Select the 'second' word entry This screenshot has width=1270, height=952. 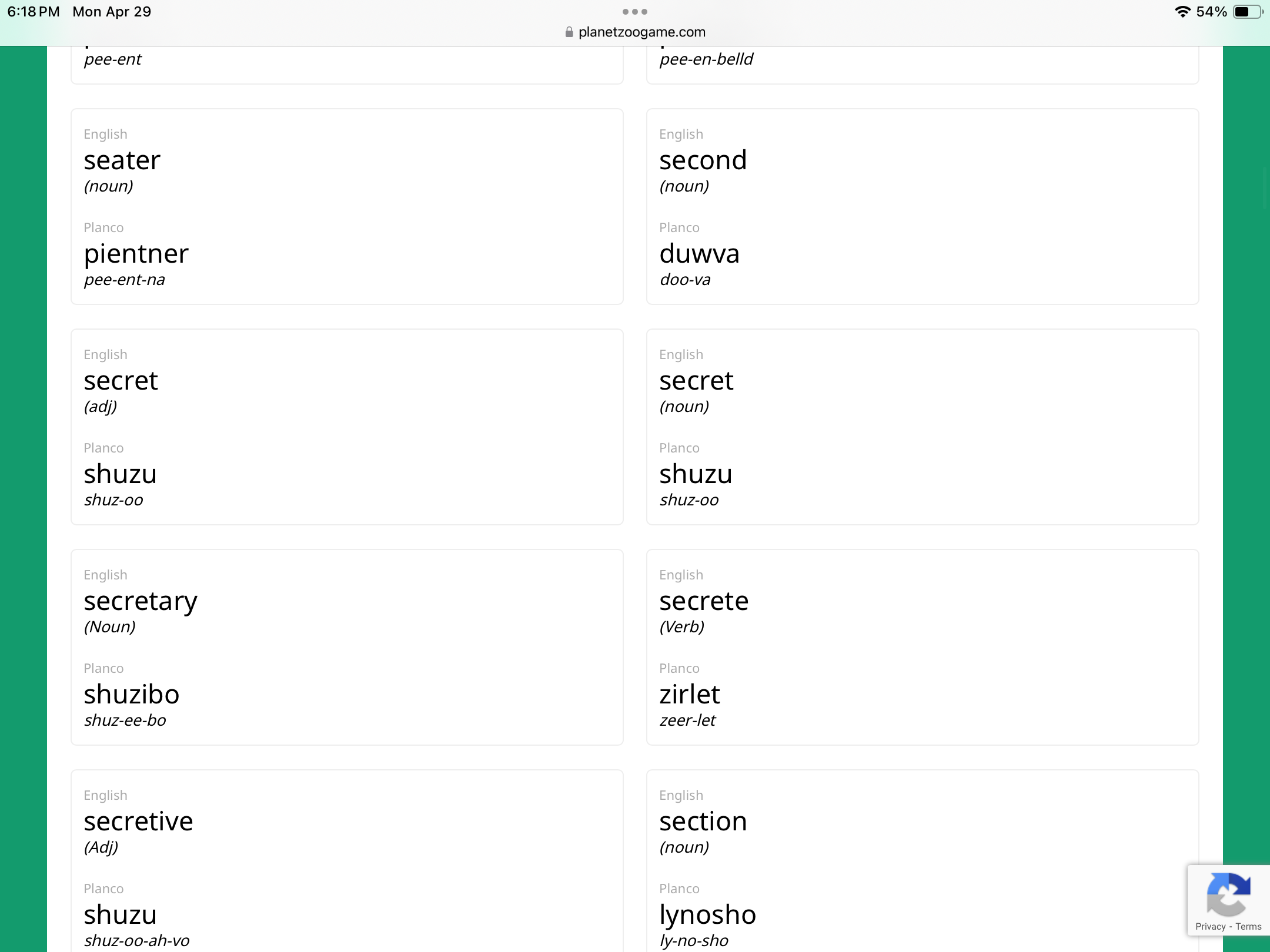[x=922, y=206]
